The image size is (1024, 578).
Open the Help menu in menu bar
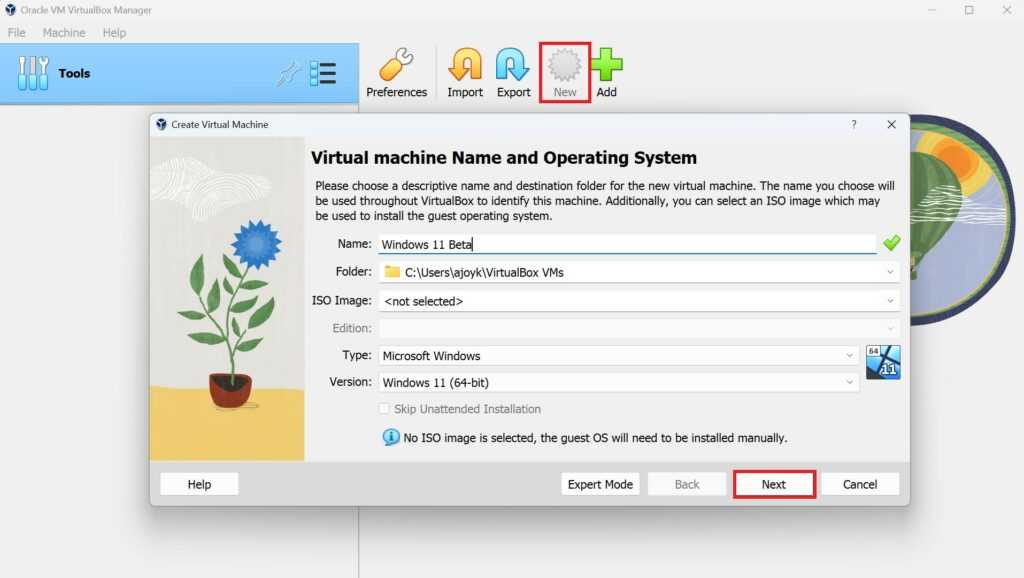coord(114,33)
